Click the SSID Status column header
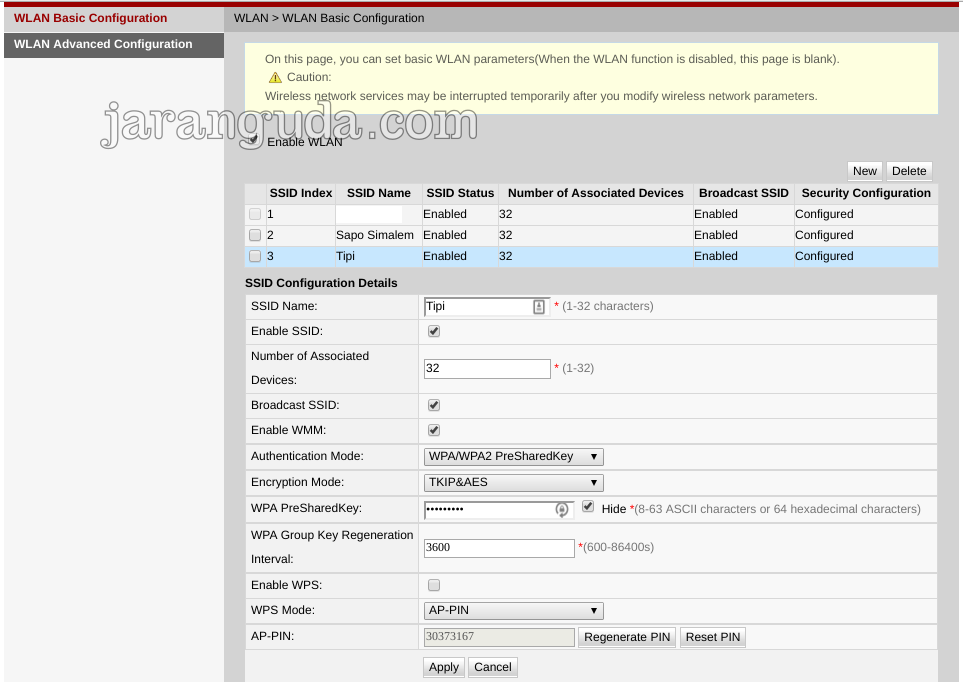Viewport: 963px width, 682px height. pos(460,193)
